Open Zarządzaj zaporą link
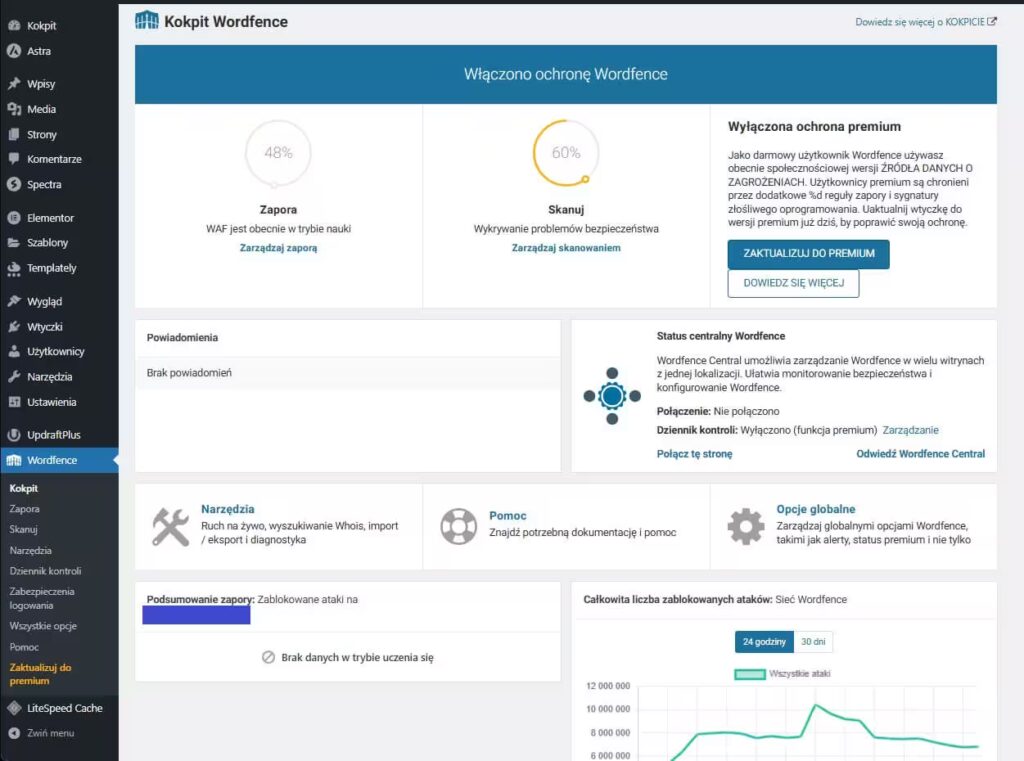This screenshot has width=1024, height=761. (278, 248)
